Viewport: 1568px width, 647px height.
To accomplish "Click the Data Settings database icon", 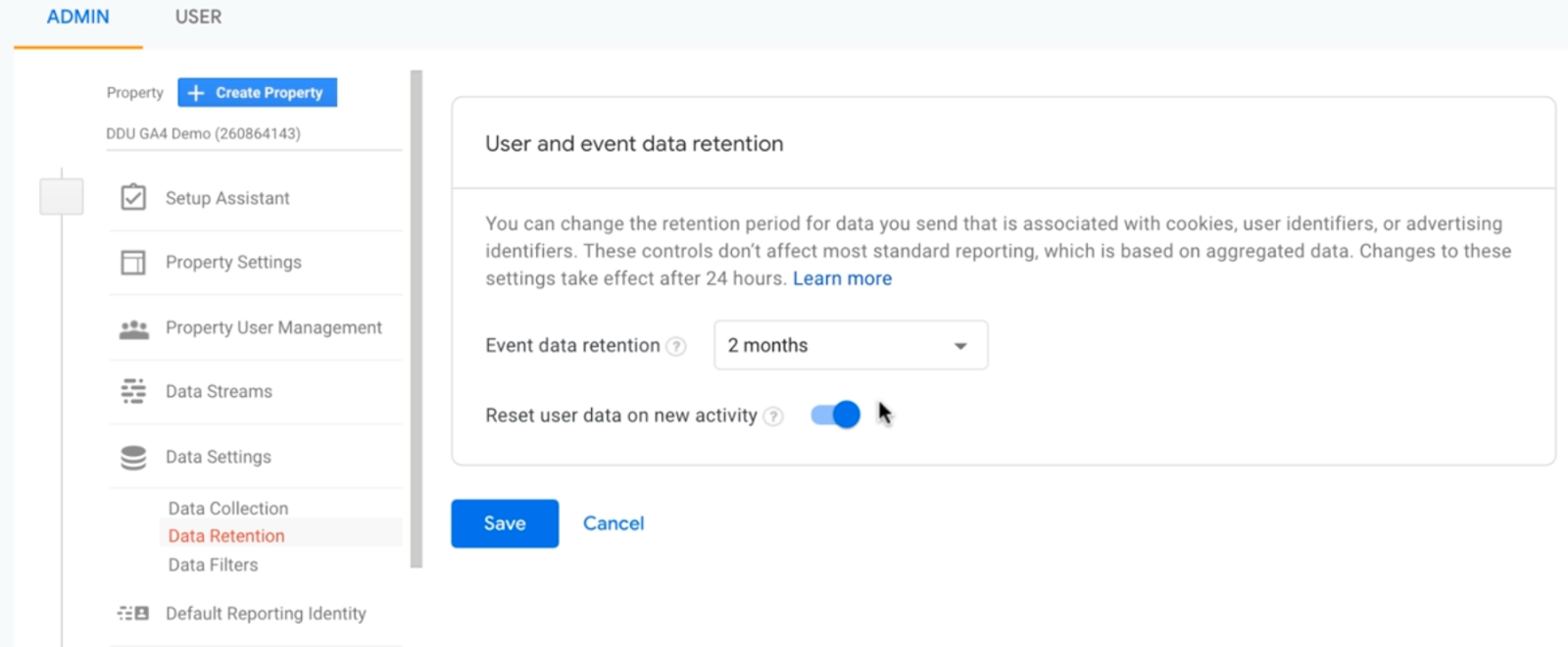I will 133,457.
